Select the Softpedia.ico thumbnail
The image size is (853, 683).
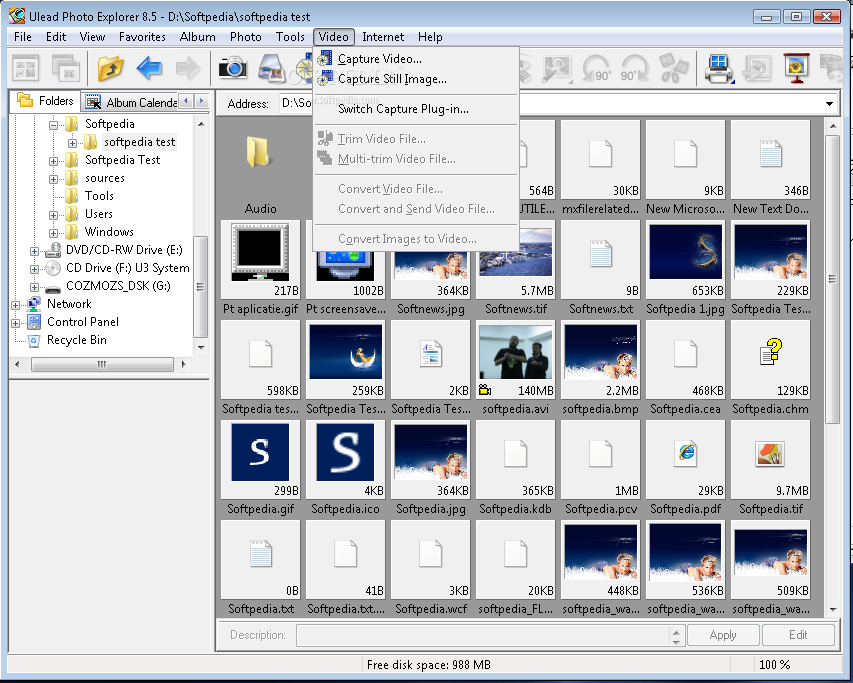pyautogui.click(x=345, y=460)
